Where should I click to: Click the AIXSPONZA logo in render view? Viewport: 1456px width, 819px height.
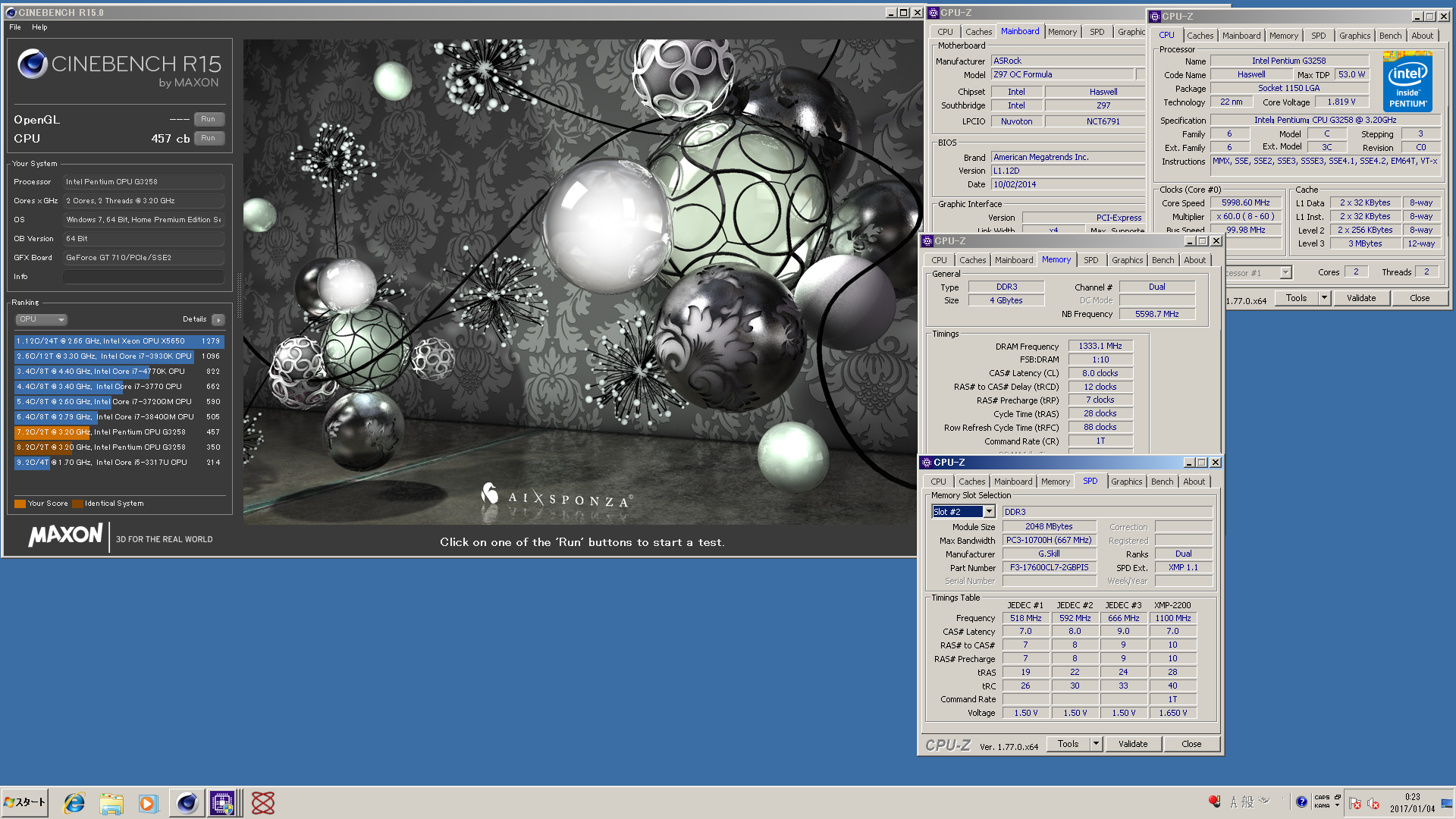[x=557, y=497]
